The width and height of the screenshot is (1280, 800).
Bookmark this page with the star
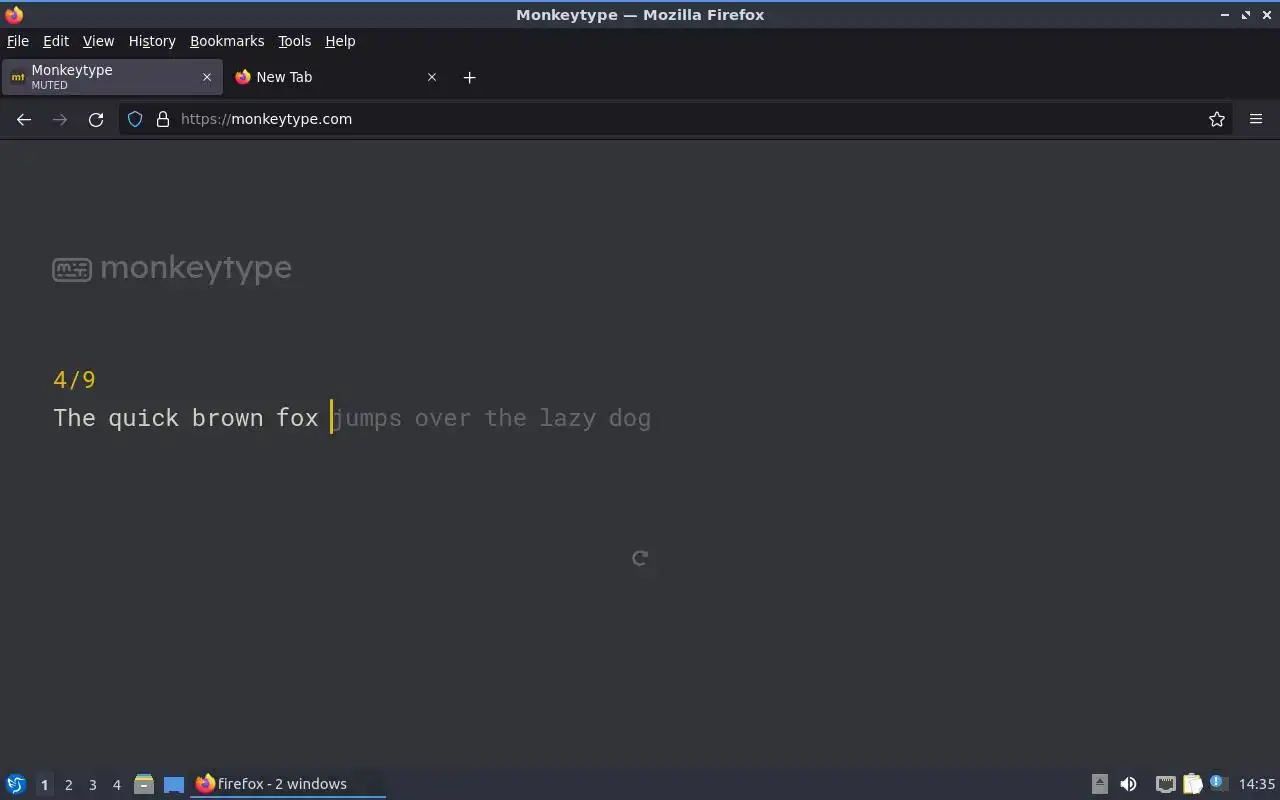coord(1217,119)
